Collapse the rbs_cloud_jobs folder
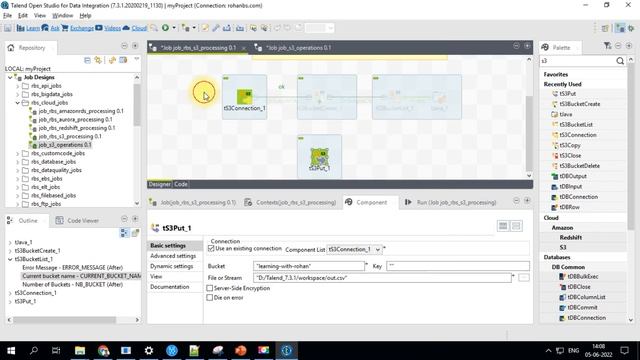The width and height of the screenshot is (640, 360). tap(18, 103)
